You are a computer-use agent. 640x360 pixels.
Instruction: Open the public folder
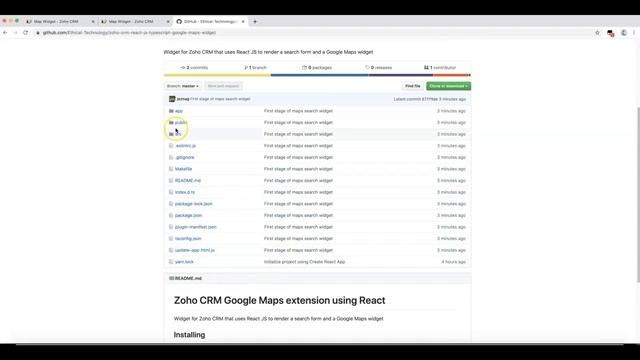(x=181, y=122)
